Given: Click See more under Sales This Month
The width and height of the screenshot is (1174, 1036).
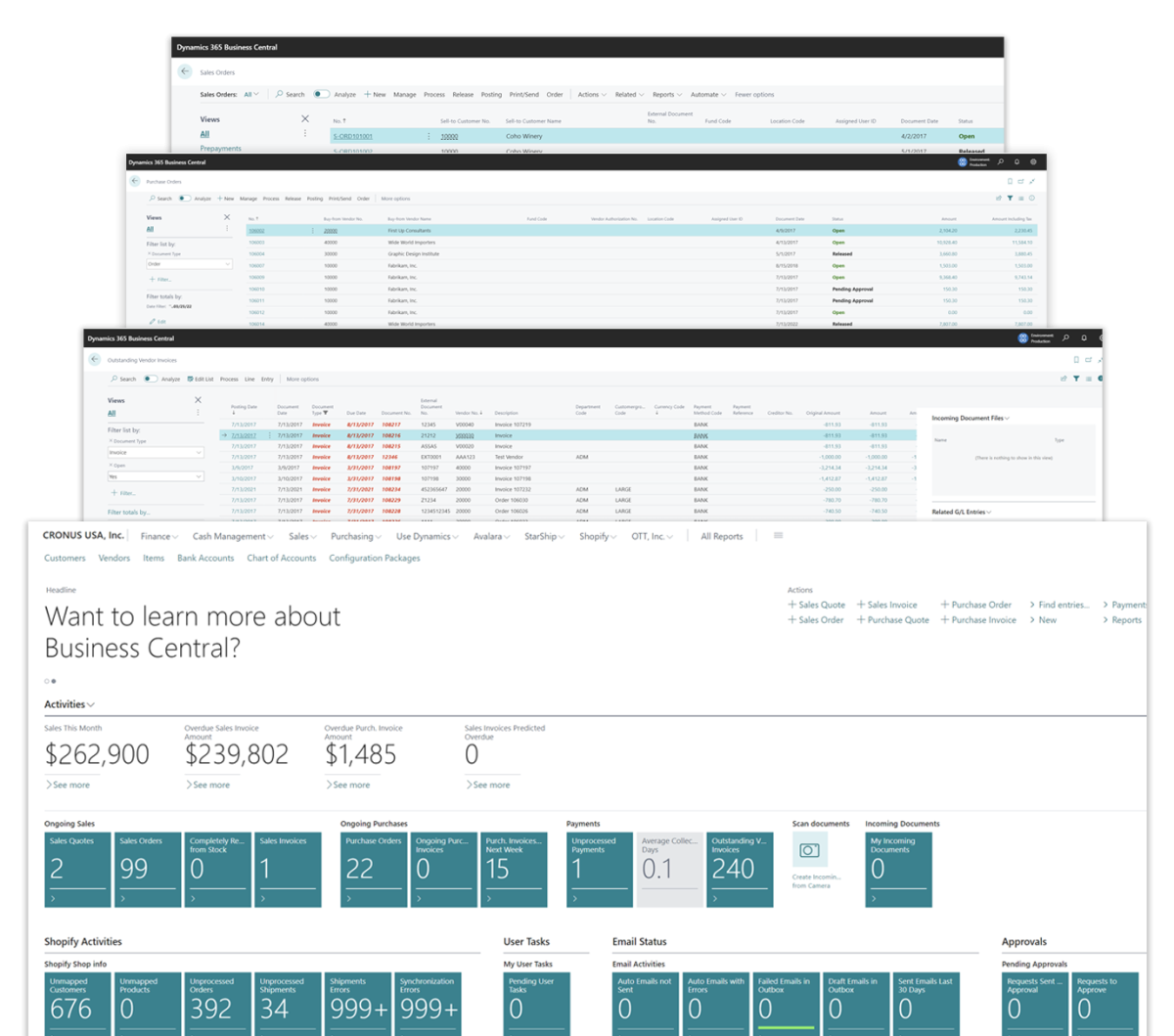Looking at the screenshot, I should click(68, 785).
